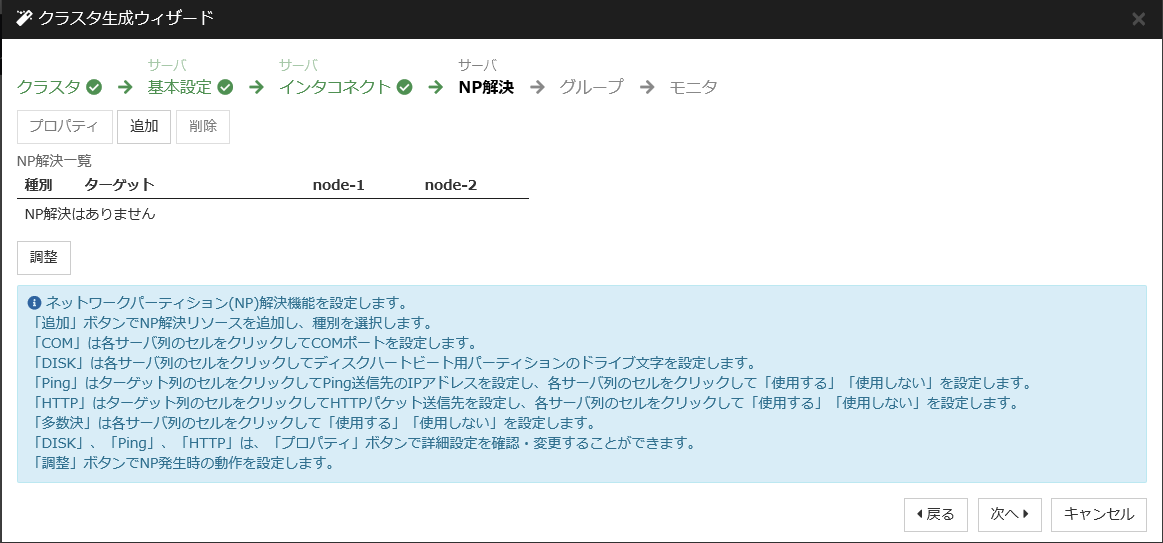Switch to the インタコネクト step
Image resolution: width=1163 pixels, height=543 pixels.
pos(335,87)
